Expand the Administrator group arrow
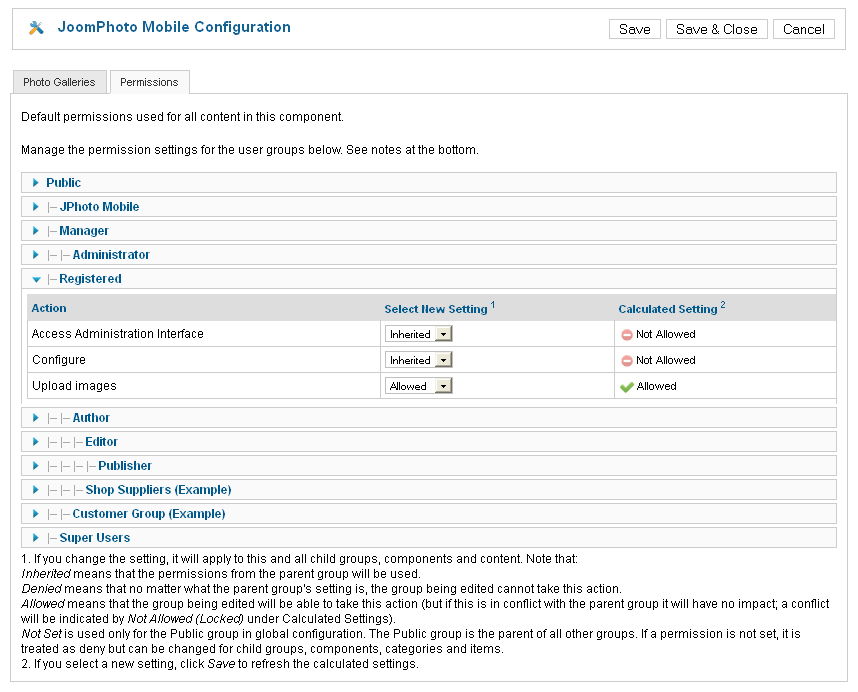Viewport: 858px width, 692px height. click(36, 255)
